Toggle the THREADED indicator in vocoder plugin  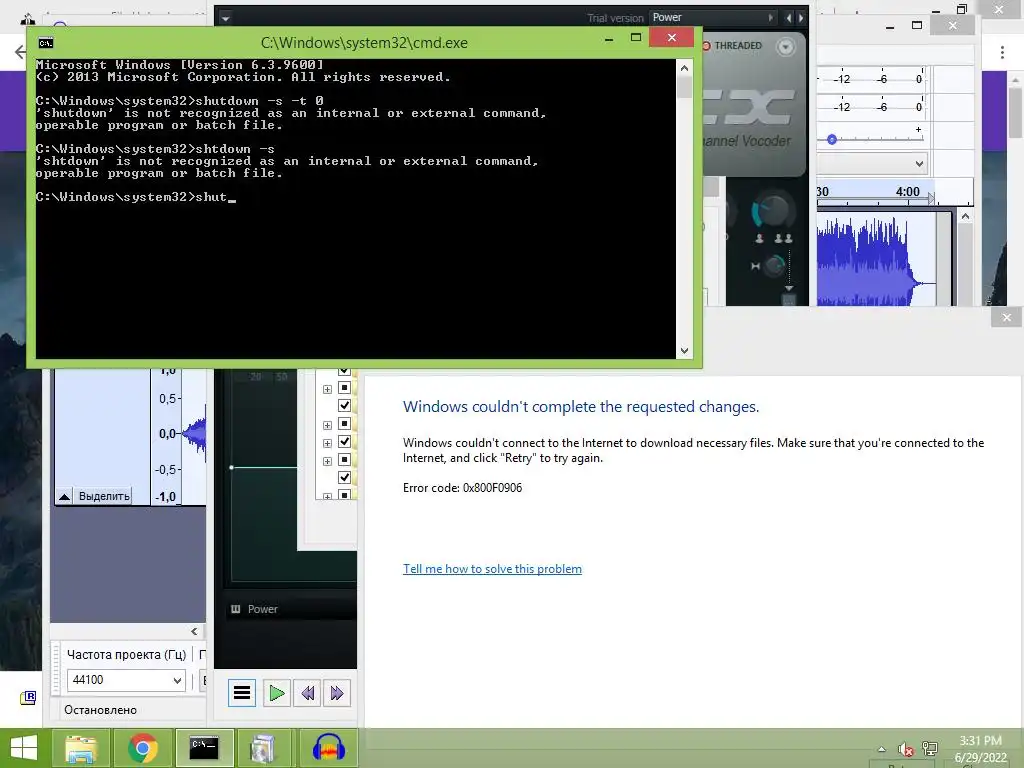tap(732, 46)
